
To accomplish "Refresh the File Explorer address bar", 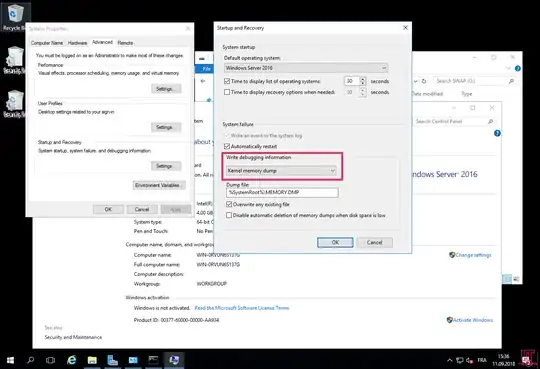I will tap(424, 81).
